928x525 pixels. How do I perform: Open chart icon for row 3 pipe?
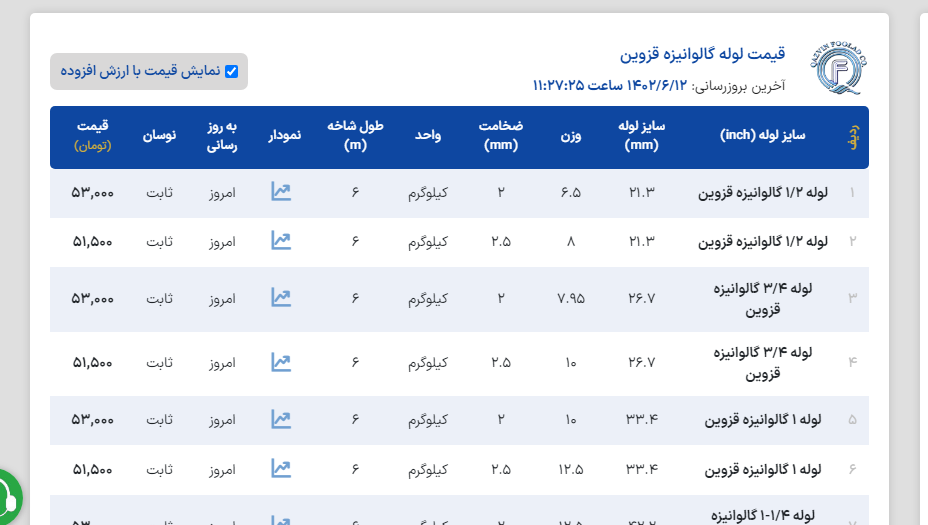[x=281, y=298]
